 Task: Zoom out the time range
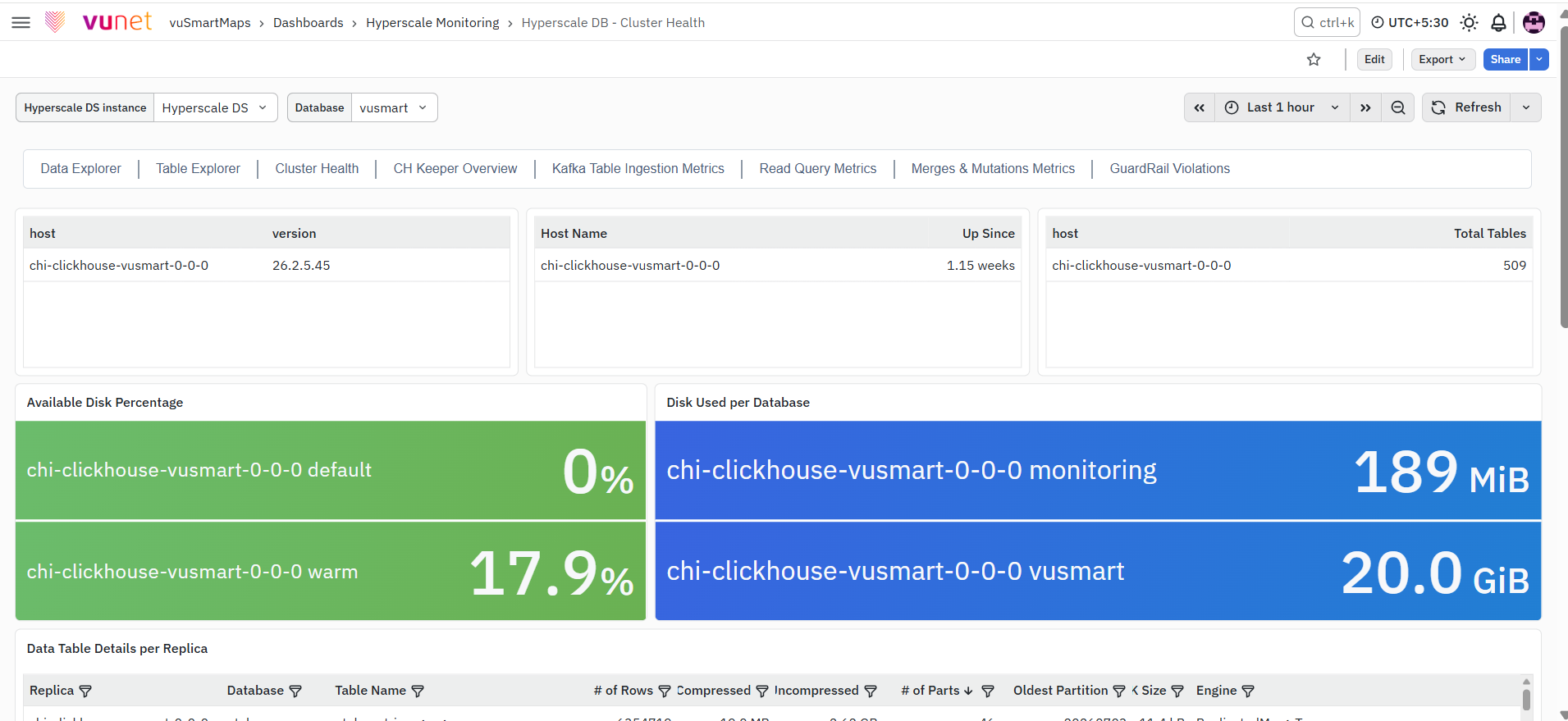1398,107
